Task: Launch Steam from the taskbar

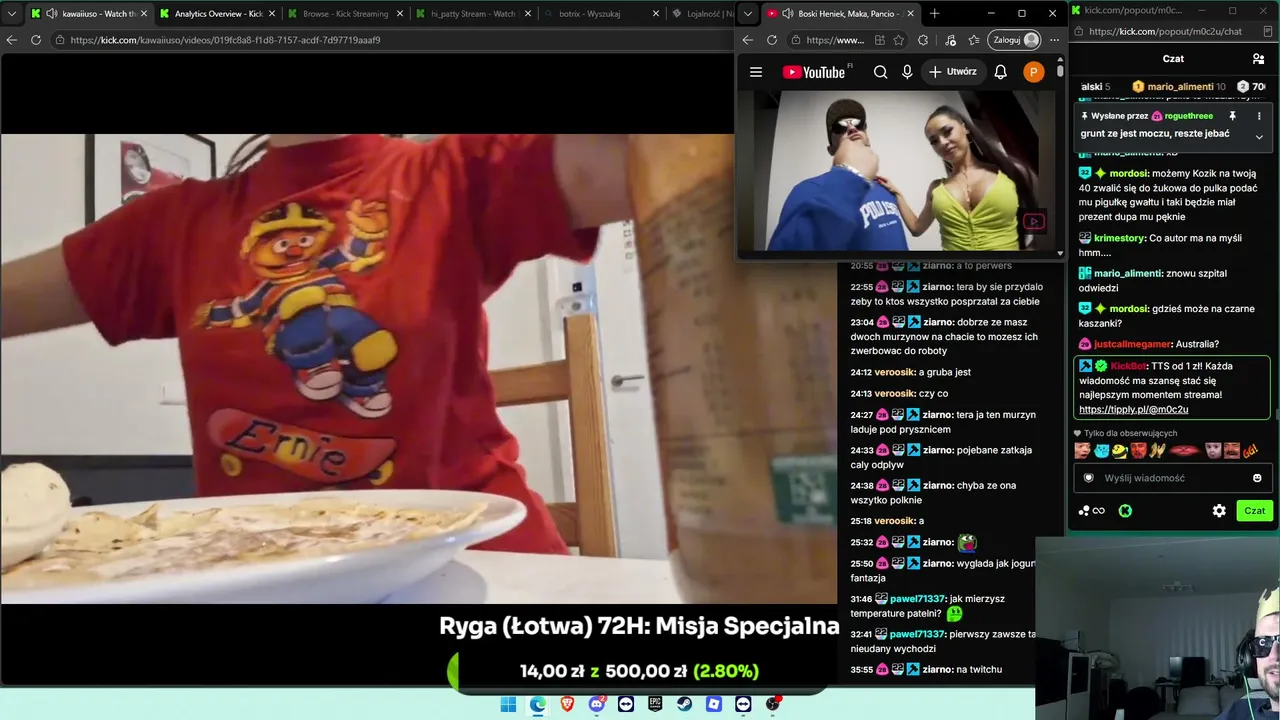Action: tap(684, 704)
